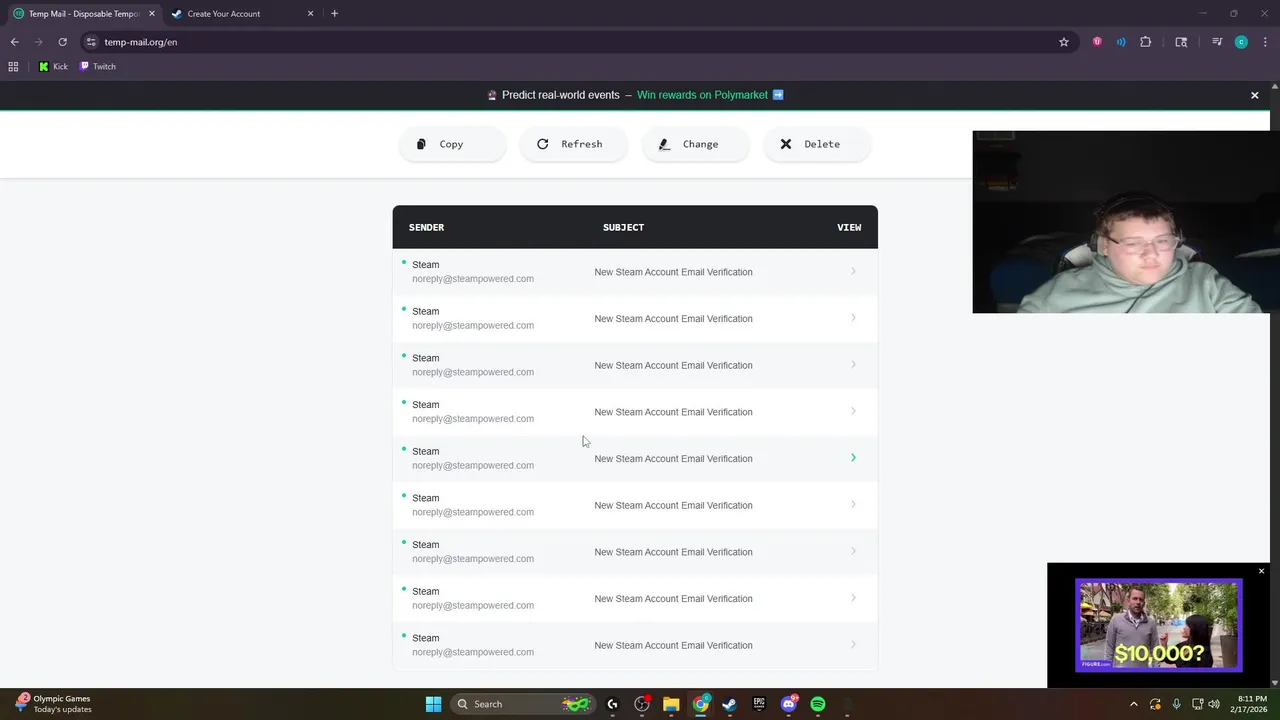Image resolution: width=1280 pixels, height=720 pixels.
Task: Close the floating $10,000 video ad
Action: 1261,571
